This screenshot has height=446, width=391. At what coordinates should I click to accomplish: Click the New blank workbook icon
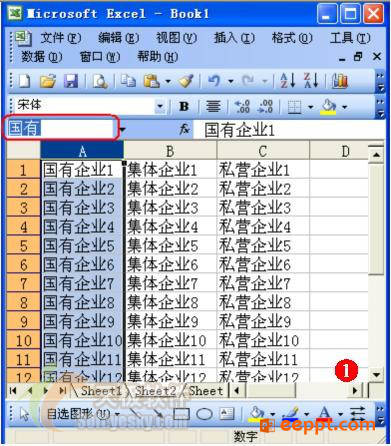25,81
